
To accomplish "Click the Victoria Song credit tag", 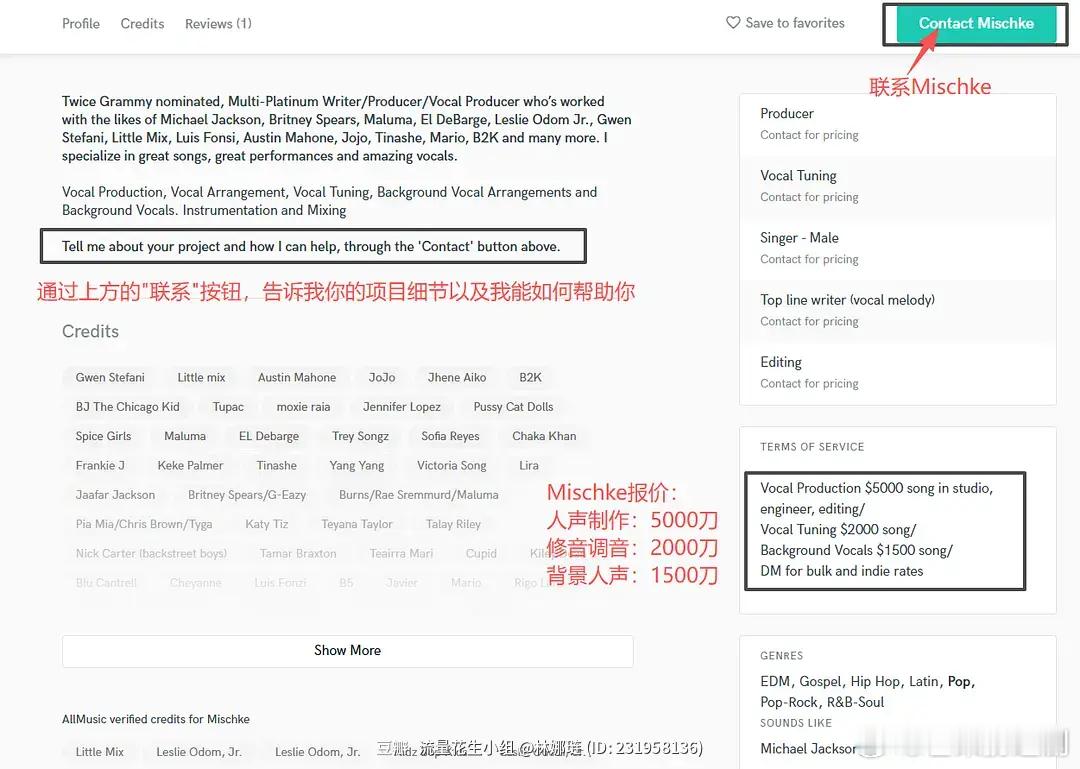I will (451, 466).
